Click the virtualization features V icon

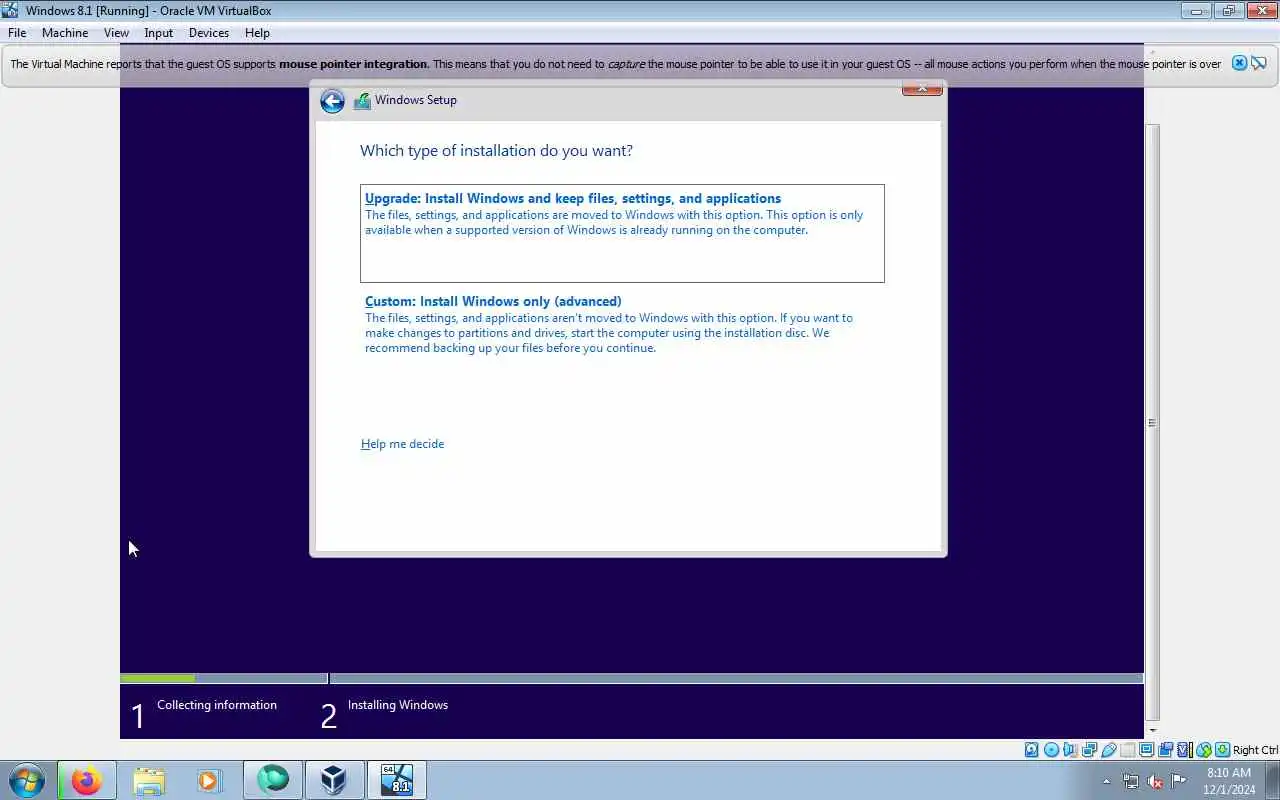(1184, 750)
